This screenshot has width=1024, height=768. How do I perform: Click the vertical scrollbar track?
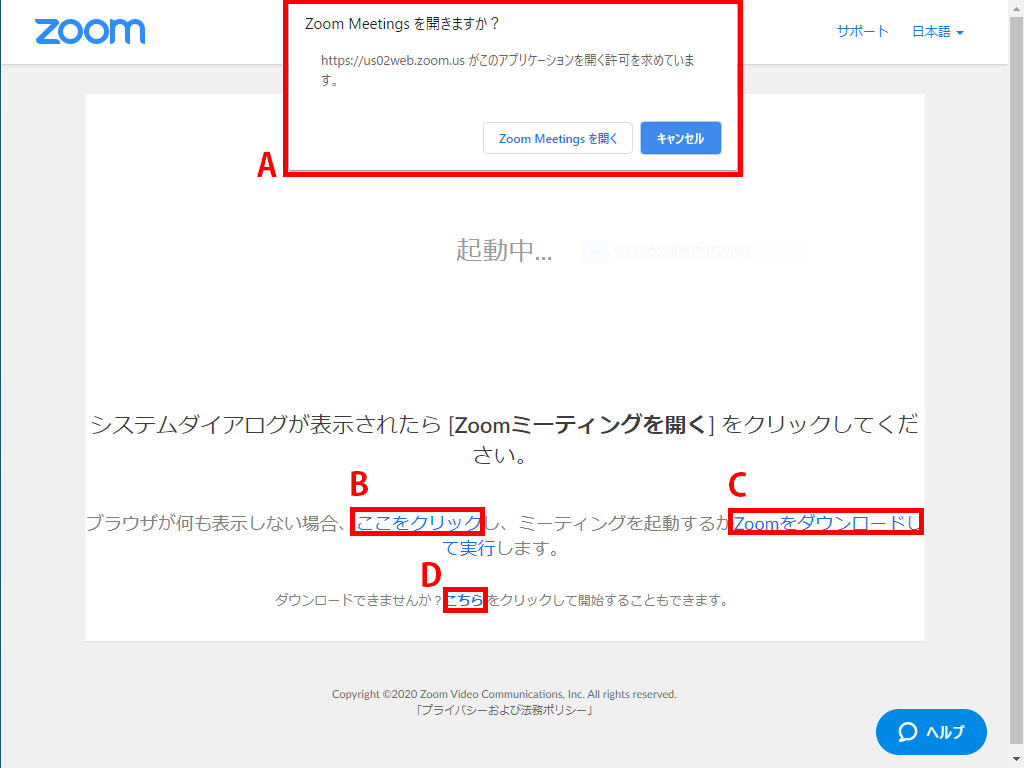click(1016, 384)
